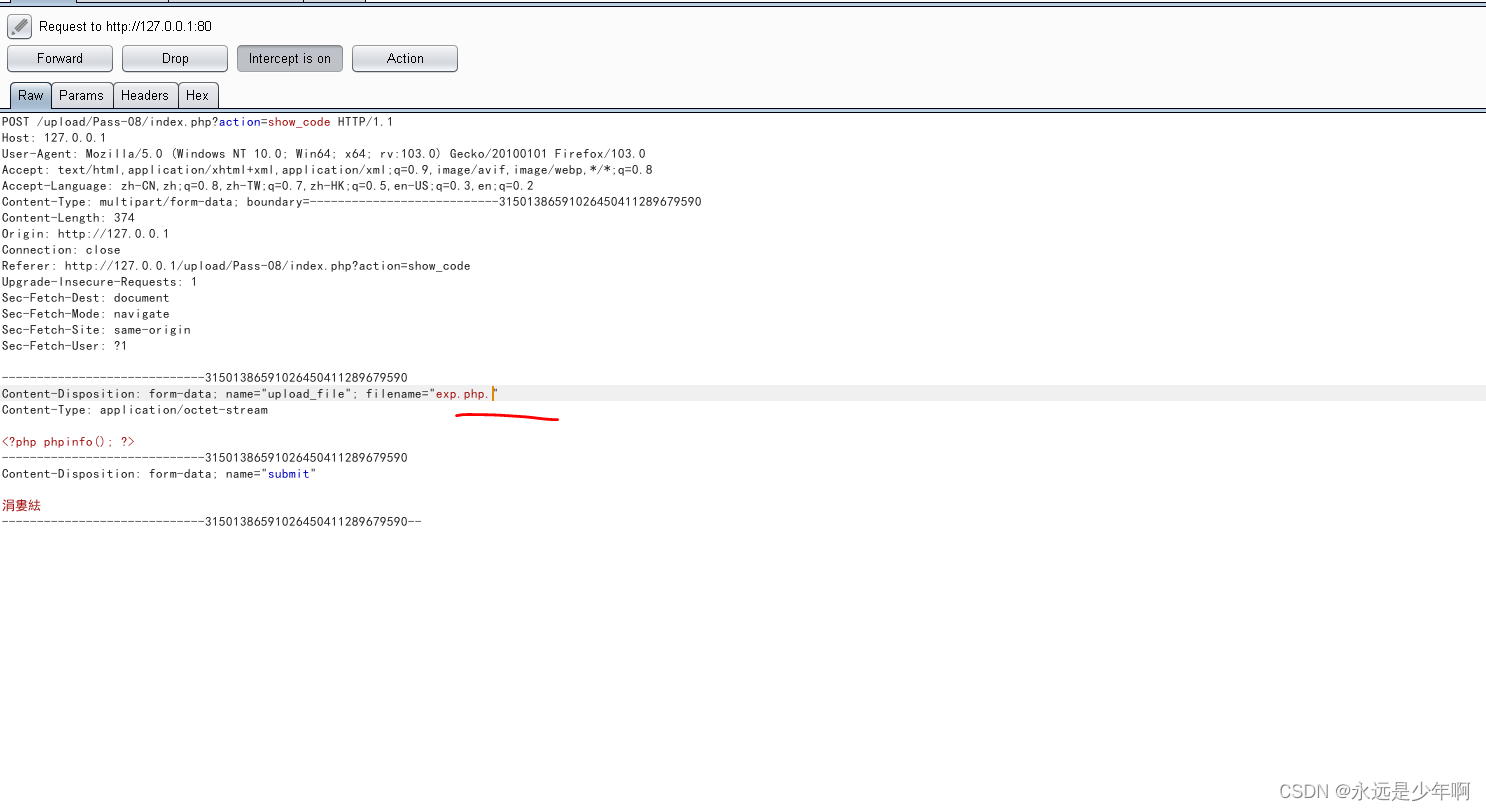Drop the intercepted request
Image resolution: width=1486 pixels, height=811 pixels.
pos(175,59)
